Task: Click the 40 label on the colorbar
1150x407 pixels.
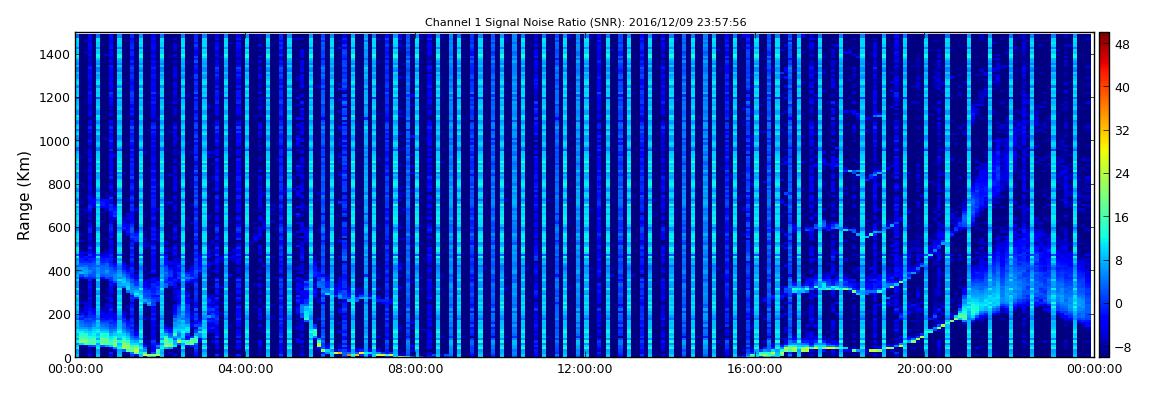Action: point(1122,87)
